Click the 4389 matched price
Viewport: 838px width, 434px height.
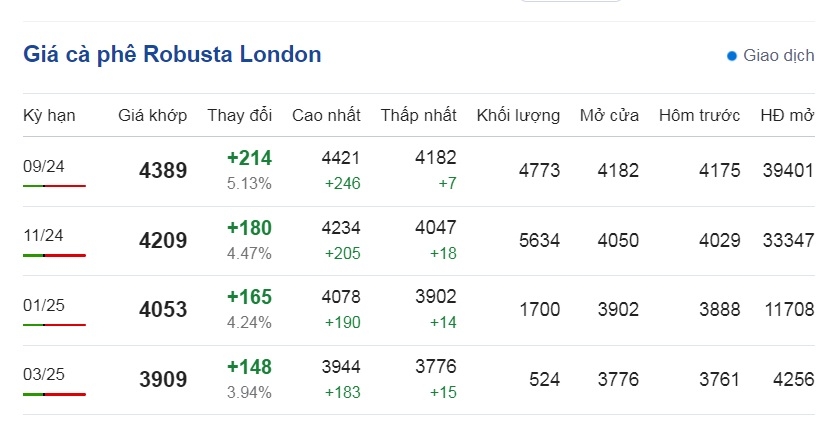163,170
